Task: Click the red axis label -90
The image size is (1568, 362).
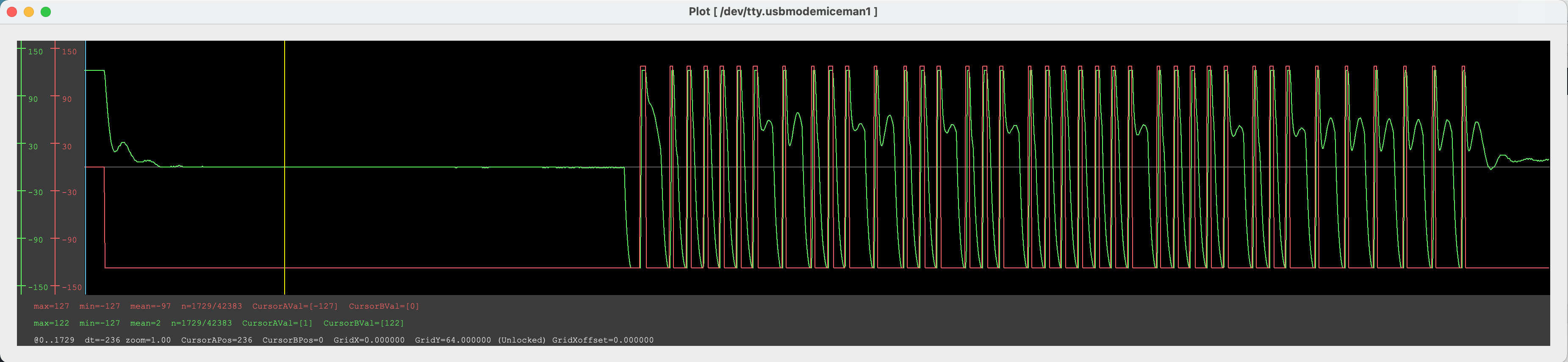Action: [x=69, y=240]
